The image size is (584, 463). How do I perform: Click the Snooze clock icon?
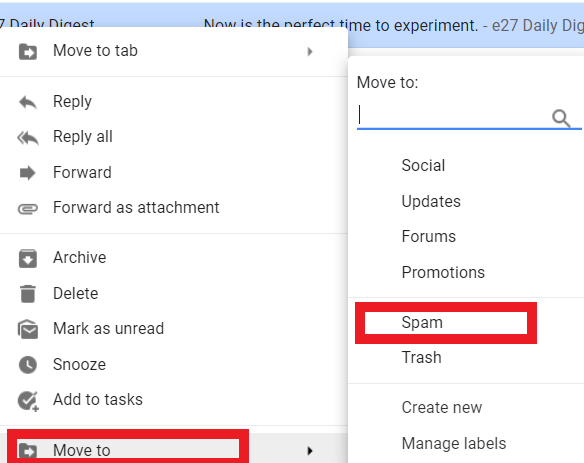click(x=28, y=365)
